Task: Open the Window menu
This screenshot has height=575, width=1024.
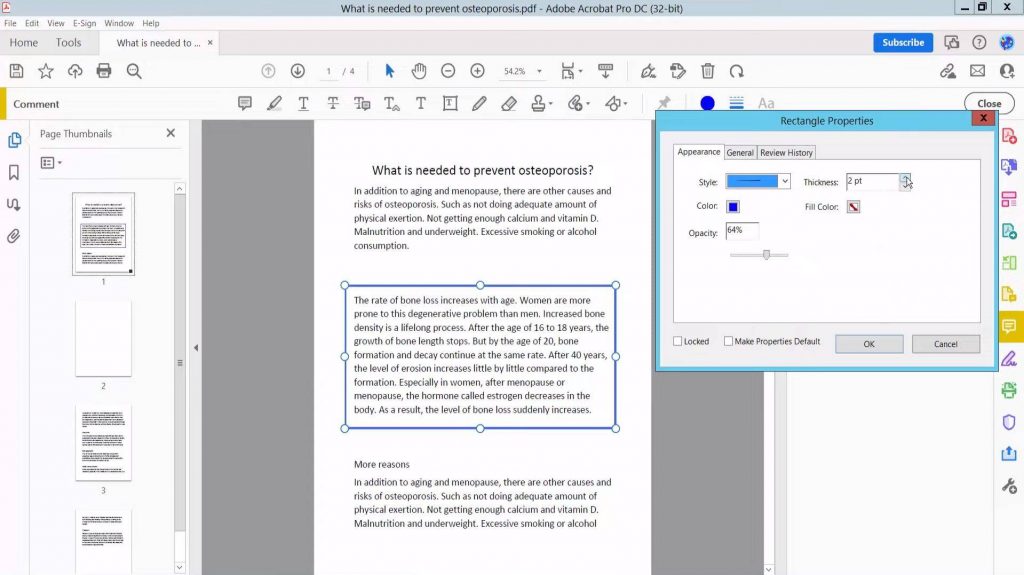Action: [x=119, y=23]
